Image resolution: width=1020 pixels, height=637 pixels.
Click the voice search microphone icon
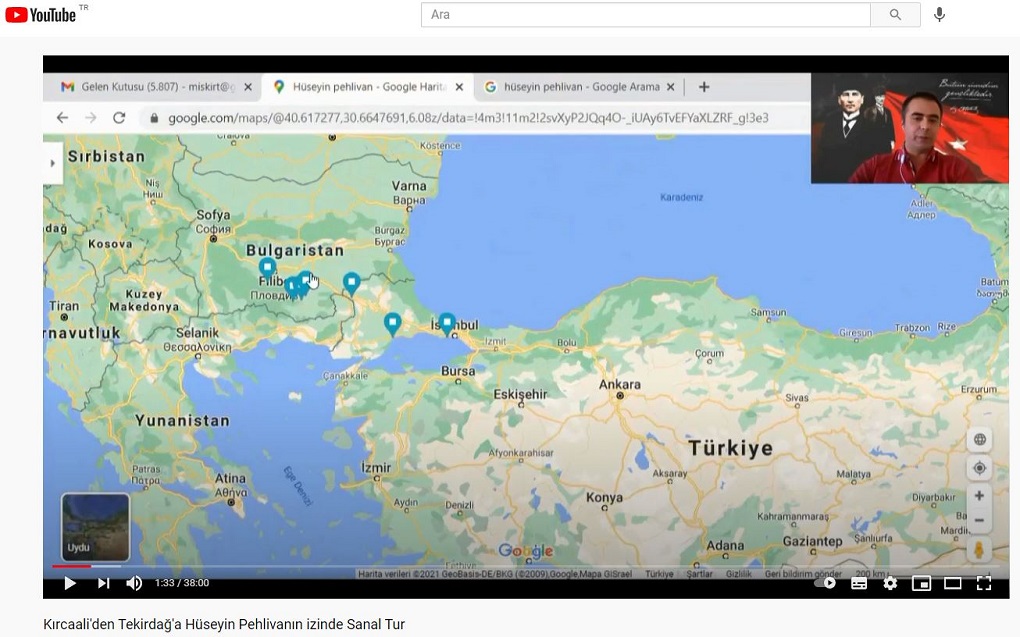click(x=939, y=14)
